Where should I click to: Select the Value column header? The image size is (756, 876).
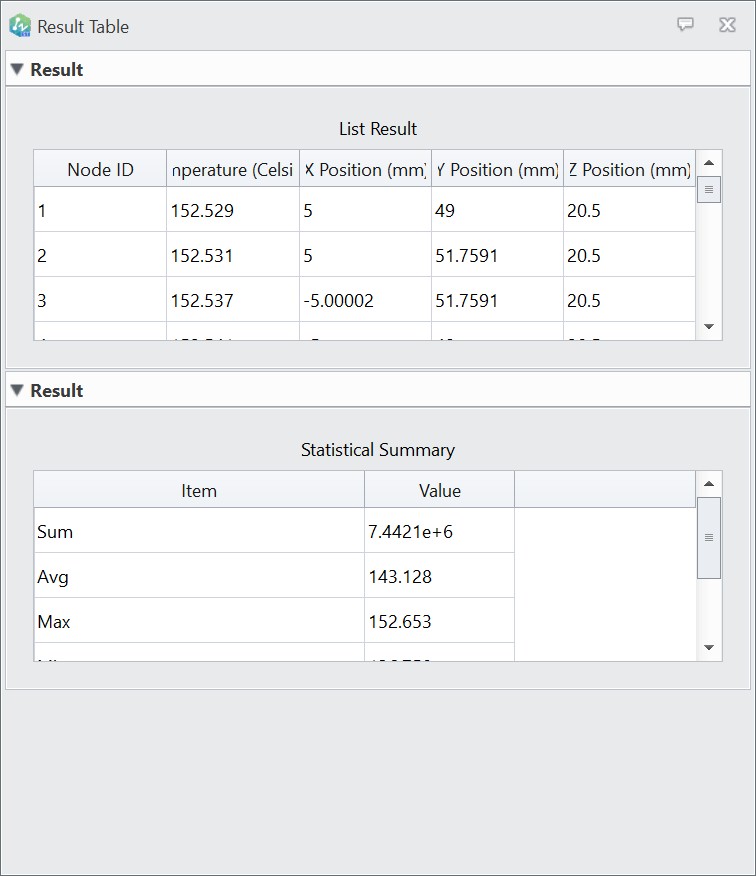(x=439, y=491)
